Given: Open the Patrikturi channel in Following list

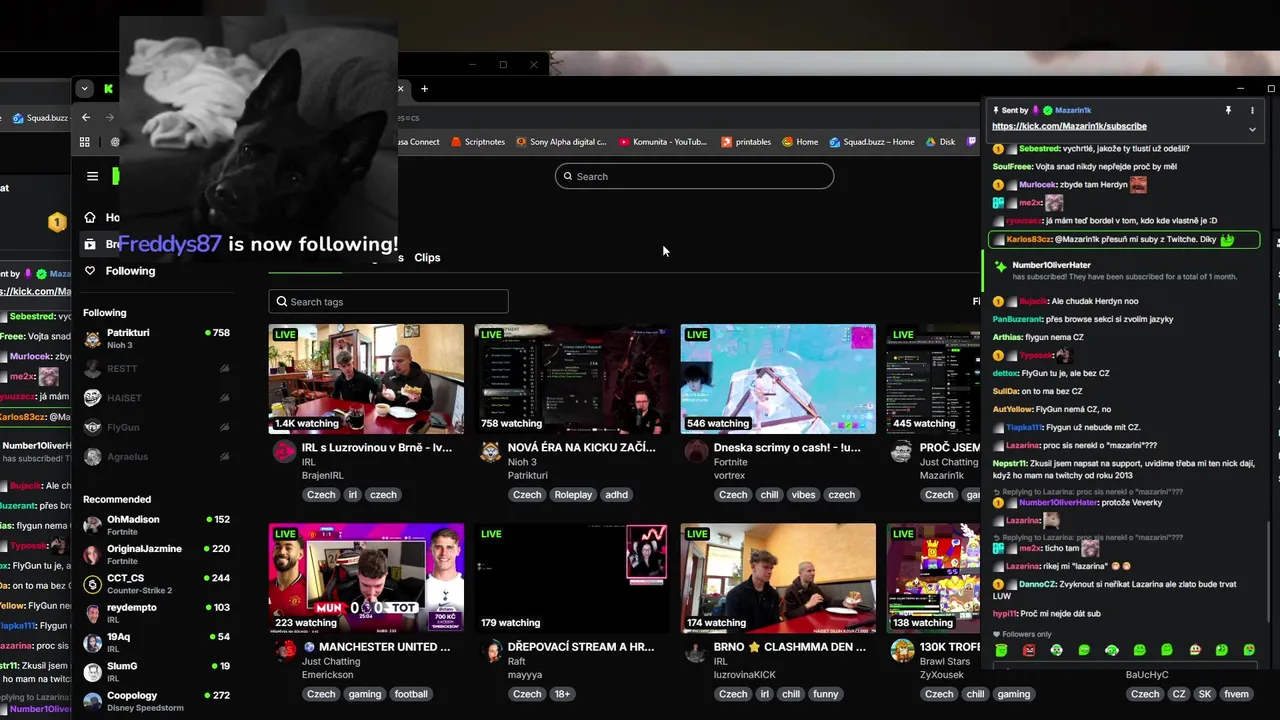Looking at the screenshot, I should point(156,338).
